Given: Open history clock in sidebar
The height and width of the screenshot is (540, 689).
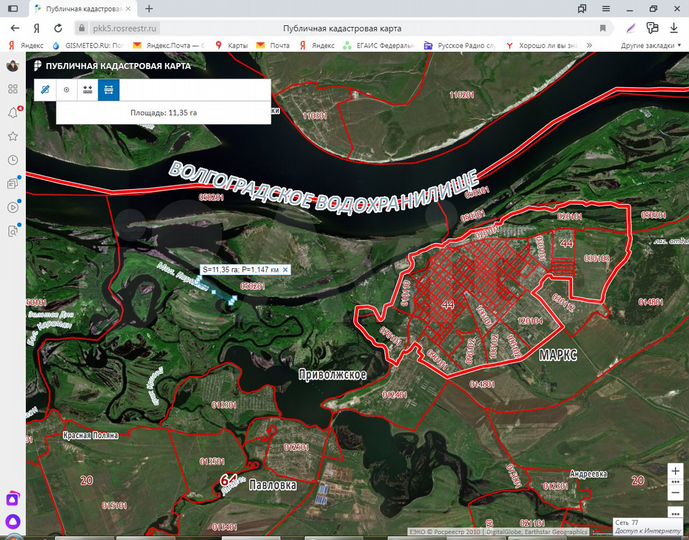Looking at the screenshot, I should (x=13, y=160).
